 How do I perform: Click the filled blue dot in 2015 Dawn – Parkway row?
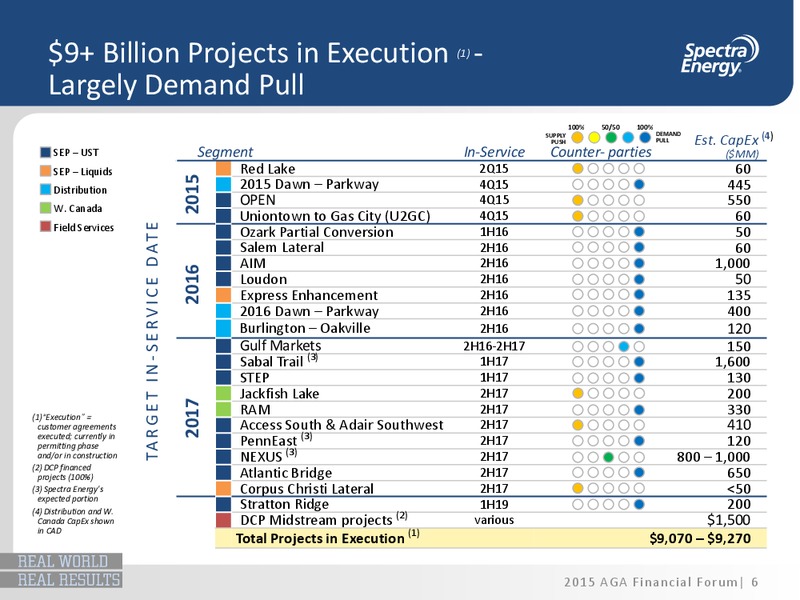639,184
